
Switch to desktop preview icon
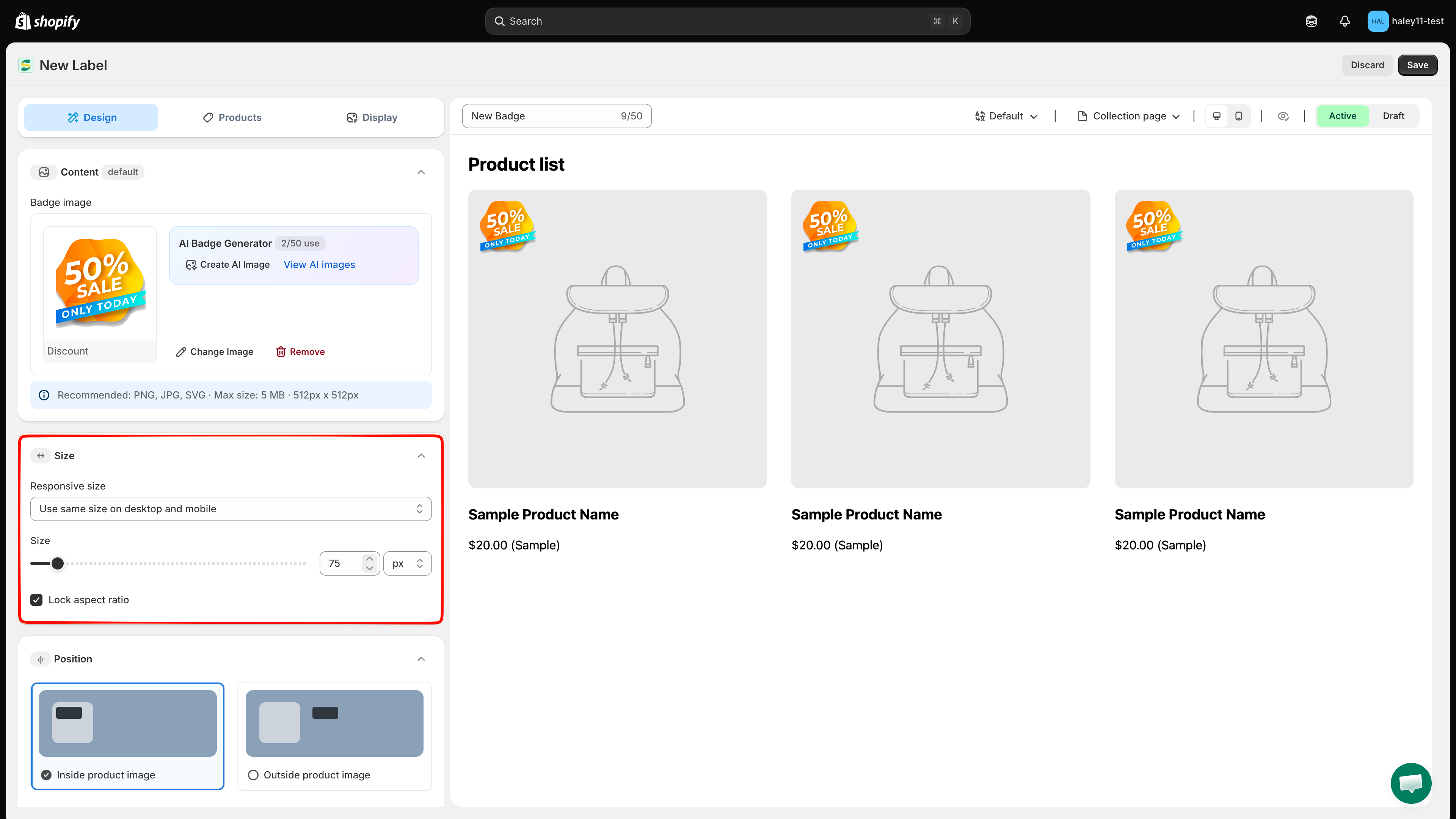[1217, 116]
